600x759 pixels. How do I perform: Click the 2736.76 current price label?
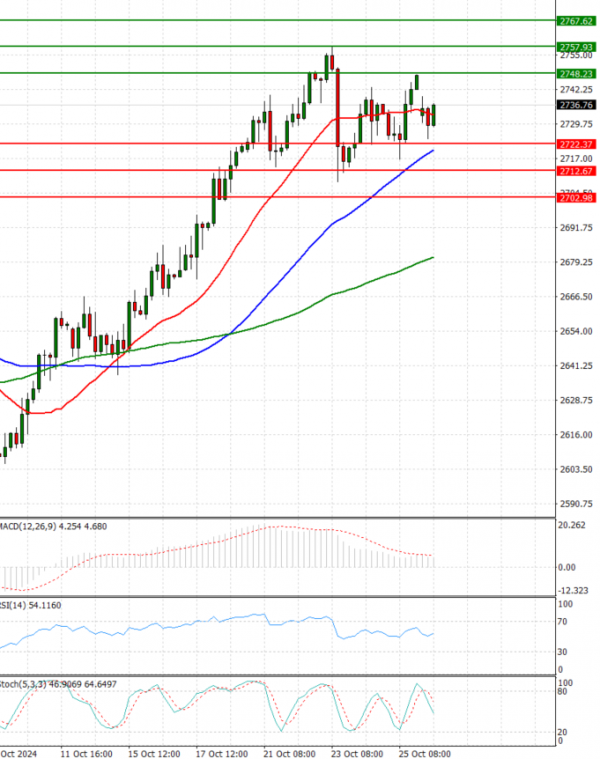pos(576,105)
